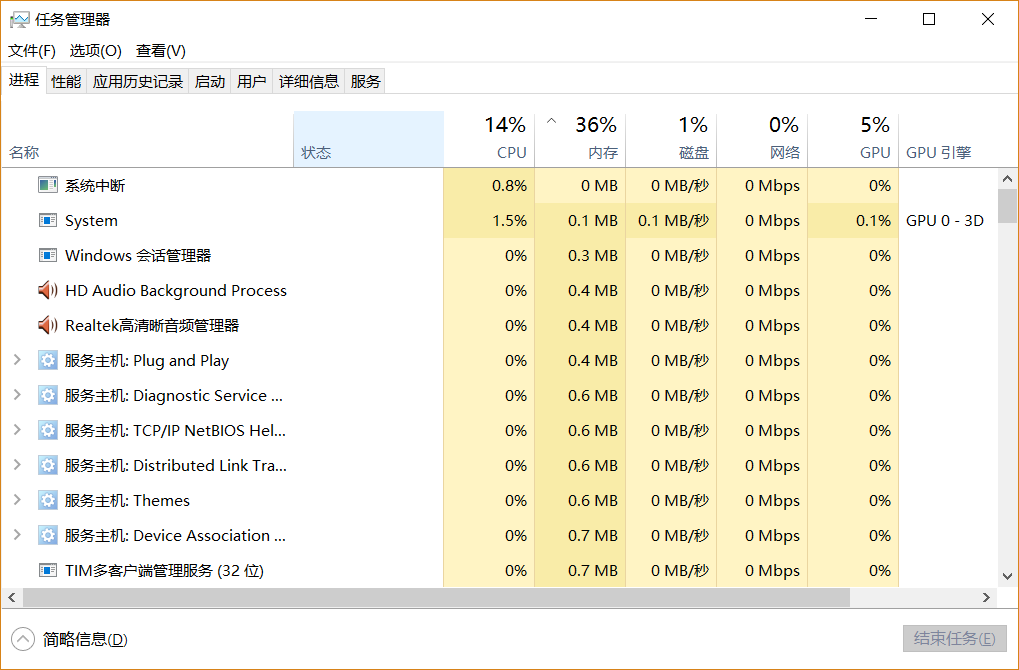Sort by the GPU column header
The image size is (1019, 670).
click(x=853, y=139)
